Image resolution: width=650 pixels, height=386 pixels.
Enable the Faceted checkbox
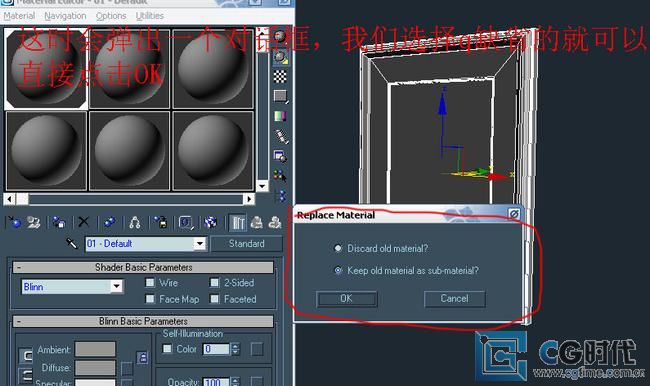214,299
